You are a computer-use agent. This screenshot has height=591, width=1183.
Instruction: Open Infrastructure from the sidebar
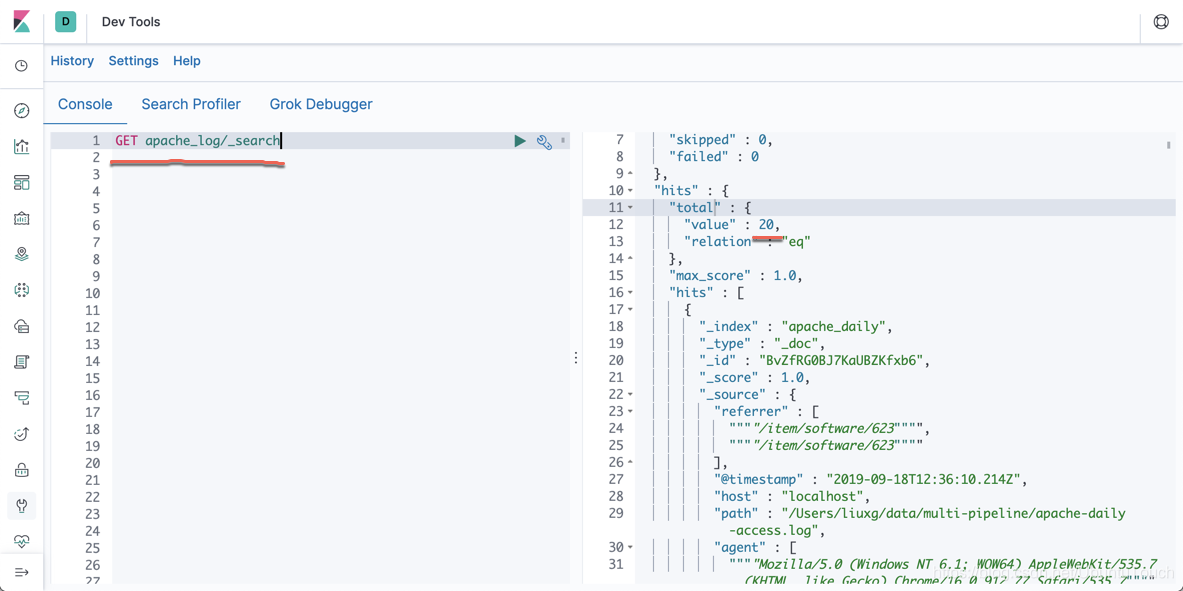point(22,326)
